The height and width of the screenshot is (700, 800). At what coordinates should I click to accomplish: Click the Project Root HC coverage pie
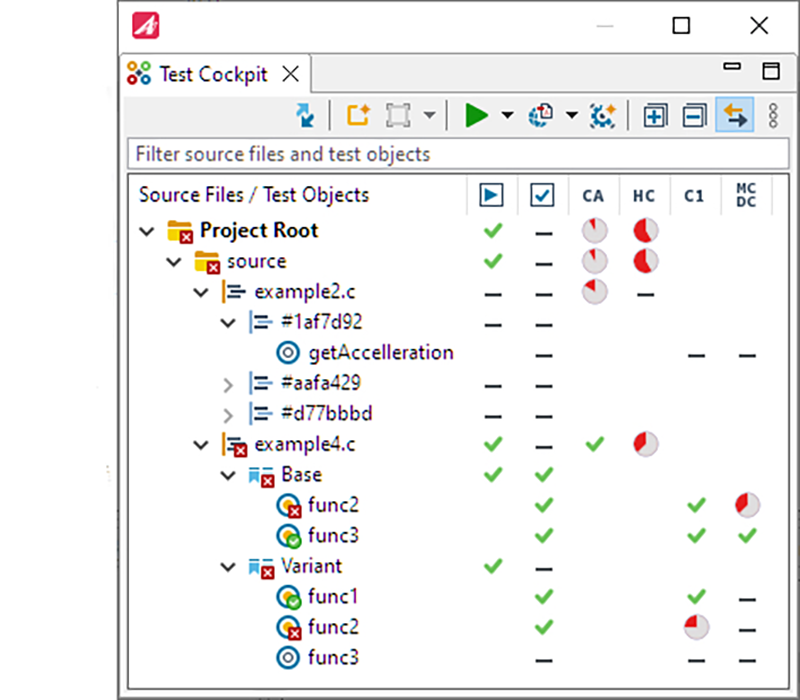pyautogui.click(x=645, y=231)
